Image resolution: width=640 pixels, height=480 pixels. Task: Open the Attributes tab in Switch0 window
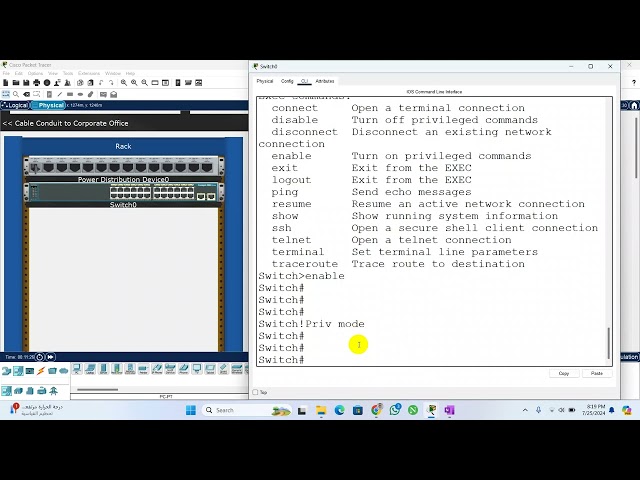325,81
